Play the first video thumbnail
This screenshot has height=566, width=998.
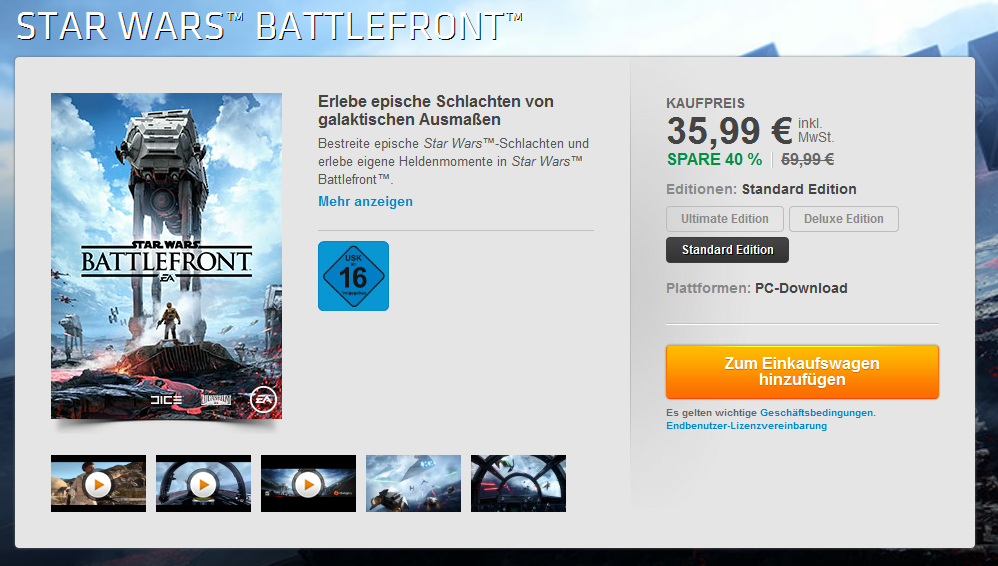tap(99, 483)
